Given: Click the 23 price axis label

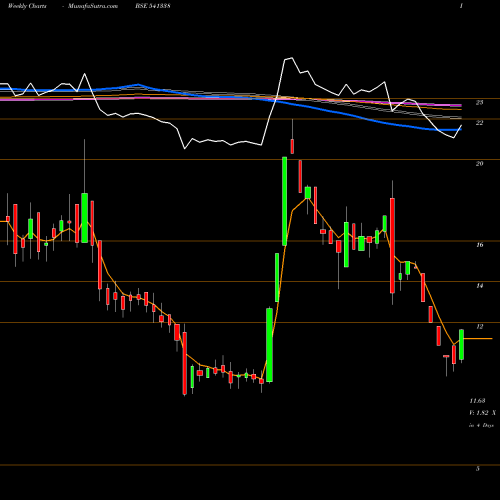Looking at the screenshot, I should pos(479,103).
